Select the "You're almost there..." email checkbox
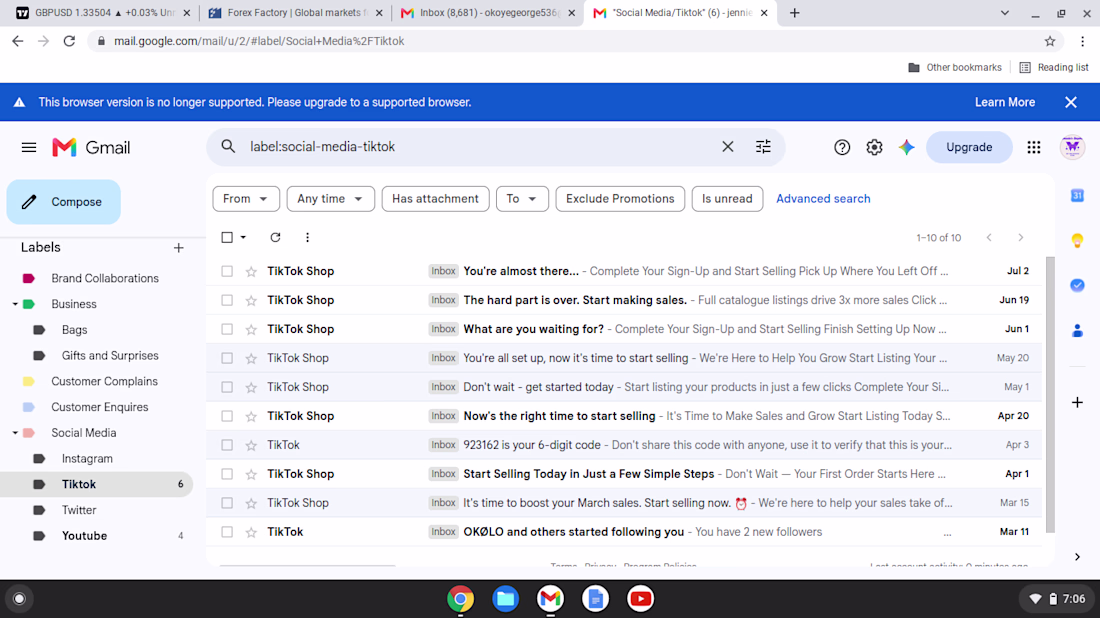This screenshot has width=1100, height=618. (227, 271)
